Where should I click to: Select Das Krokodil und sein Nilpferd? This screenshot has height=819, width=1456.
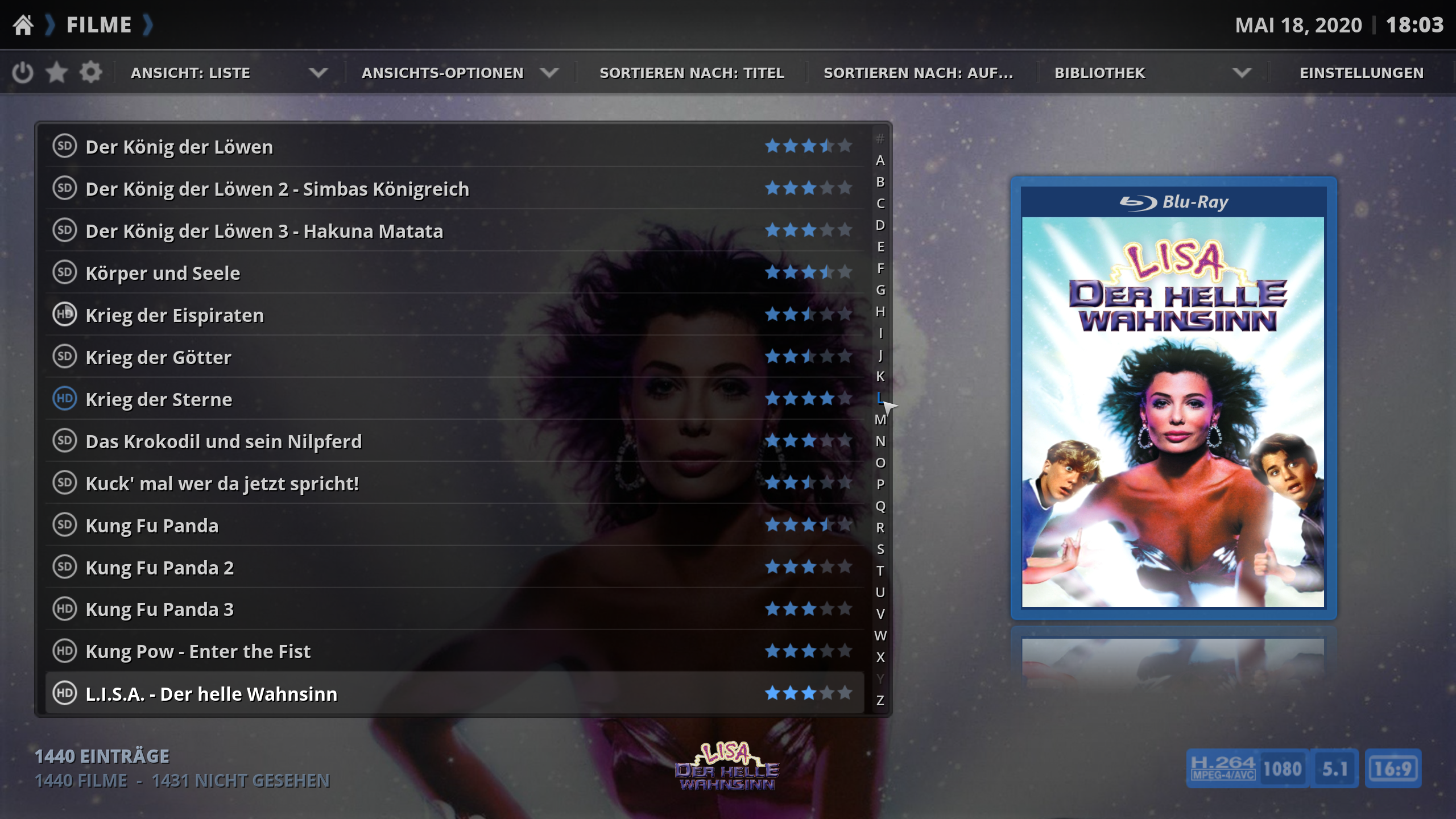[455, 441]
